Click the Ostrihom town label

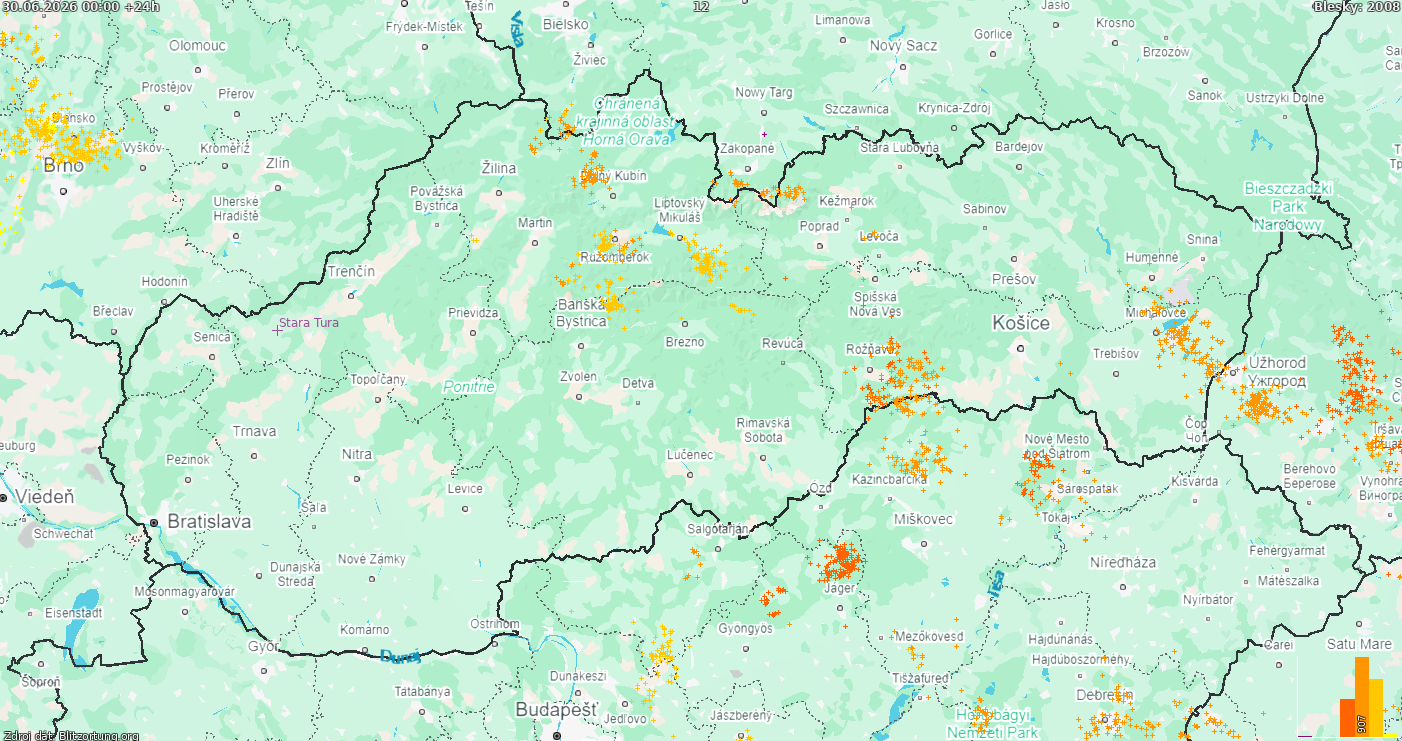495,624
